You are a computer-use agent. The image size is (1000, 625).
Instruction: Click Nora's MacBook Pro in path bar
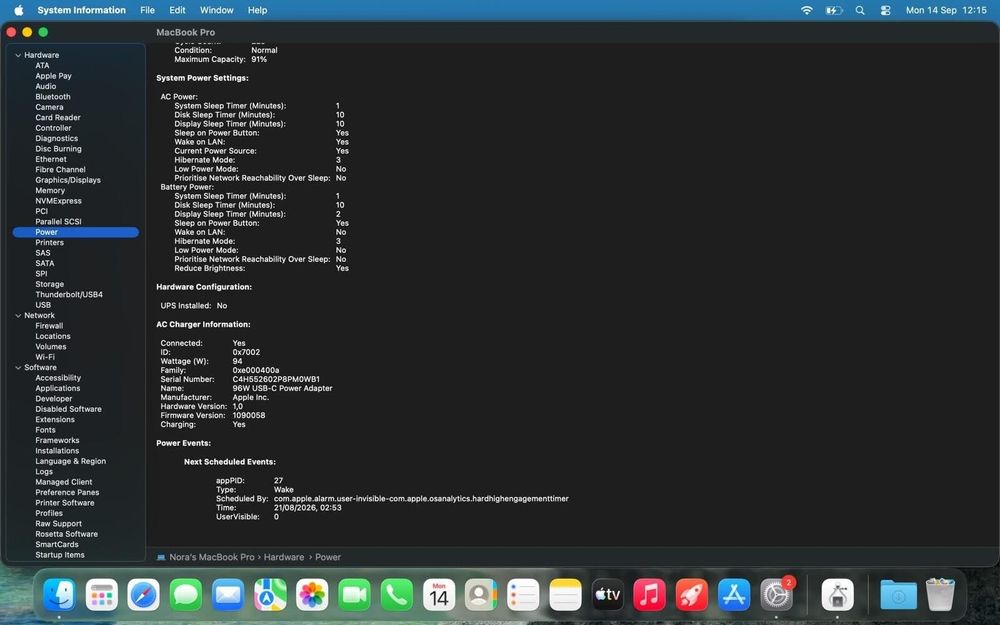tap(212, 557)
